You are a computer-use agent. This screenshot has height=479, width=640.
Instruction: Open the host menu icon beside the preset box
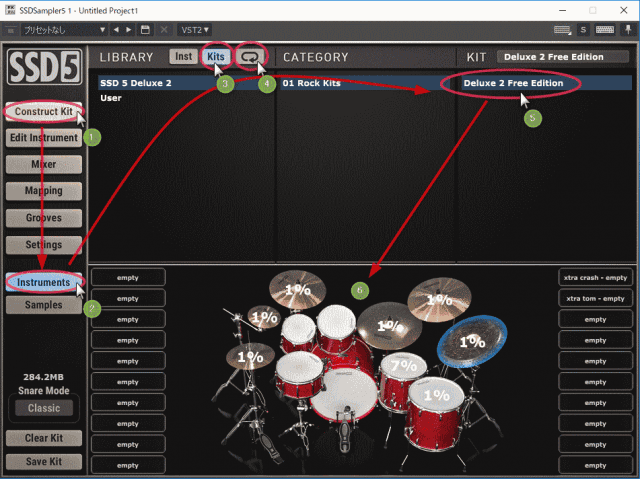[11, 30]
